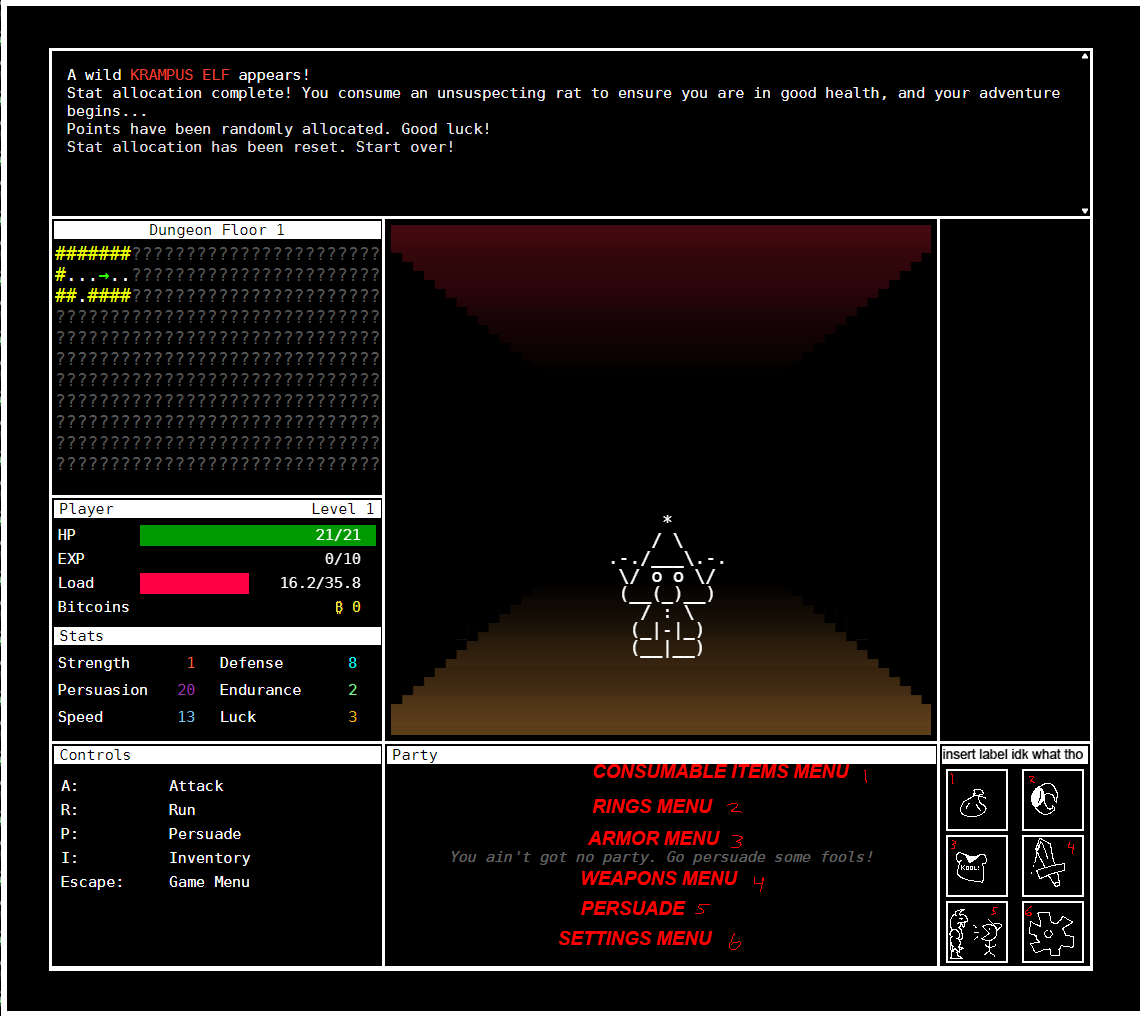Click the Dungeon Floor 1 header
The width and height of the screenshot is (1146, 1016).
[x=217, y=230]
